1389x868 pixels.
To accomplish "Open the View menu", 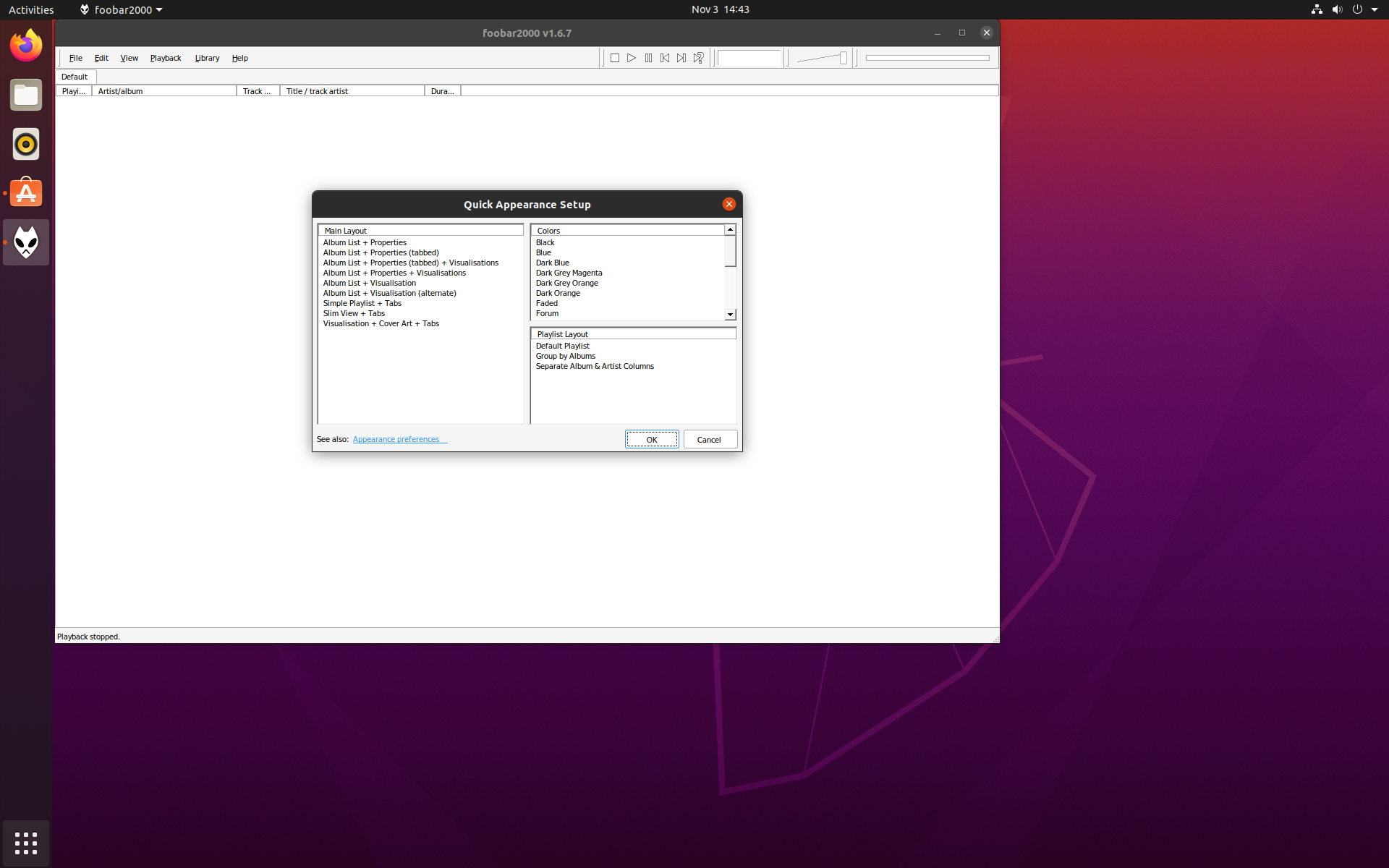I will [129, 58].
